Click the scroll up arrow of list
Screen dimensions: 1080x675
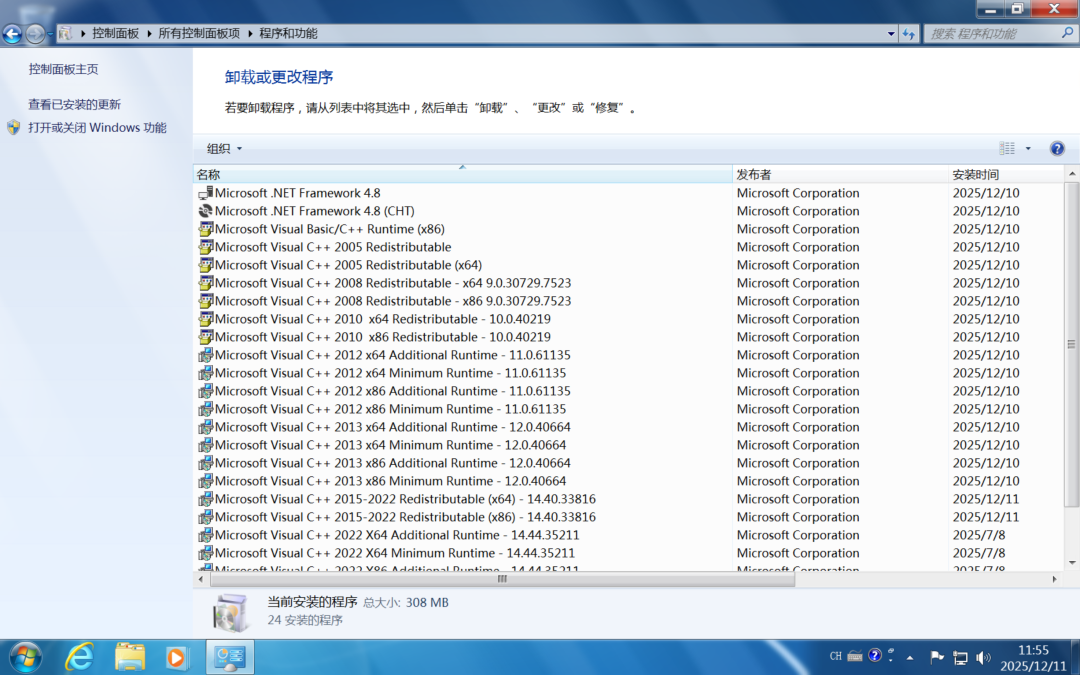[x=1072, y=174]
